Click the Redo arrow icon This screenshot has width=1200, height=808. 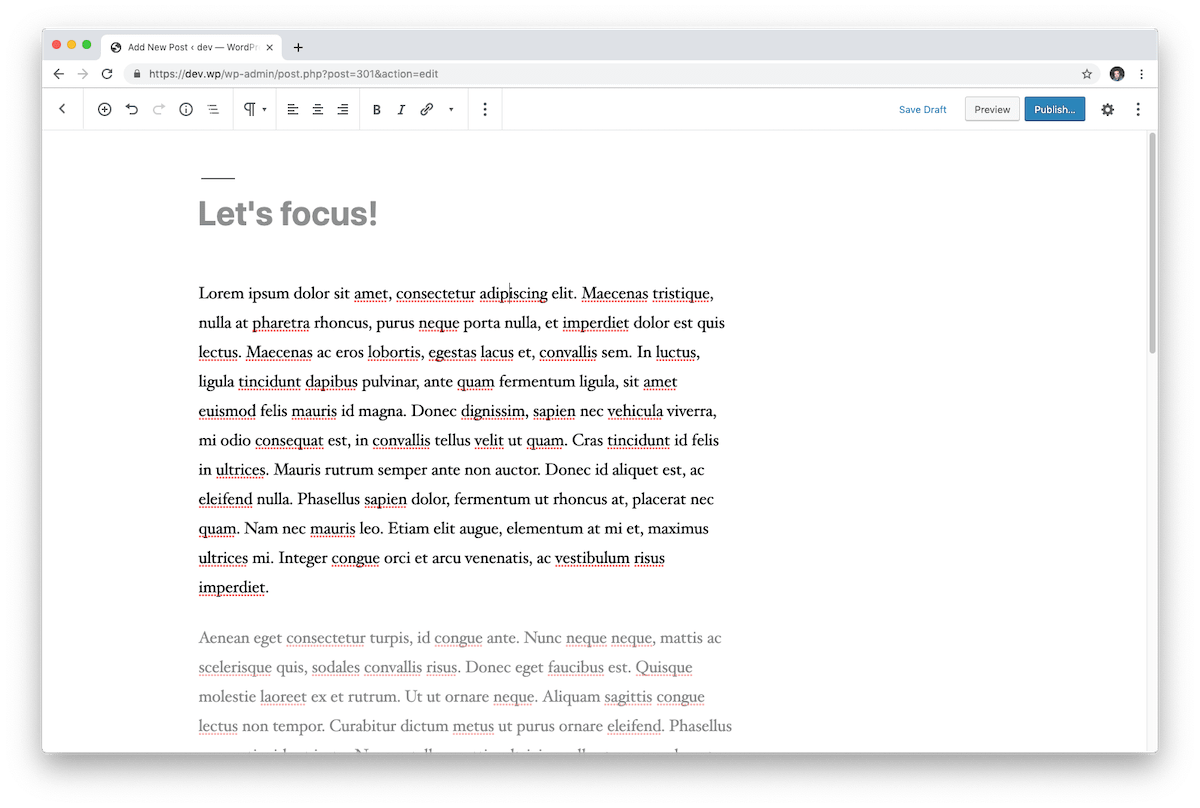tap(158, 109)
